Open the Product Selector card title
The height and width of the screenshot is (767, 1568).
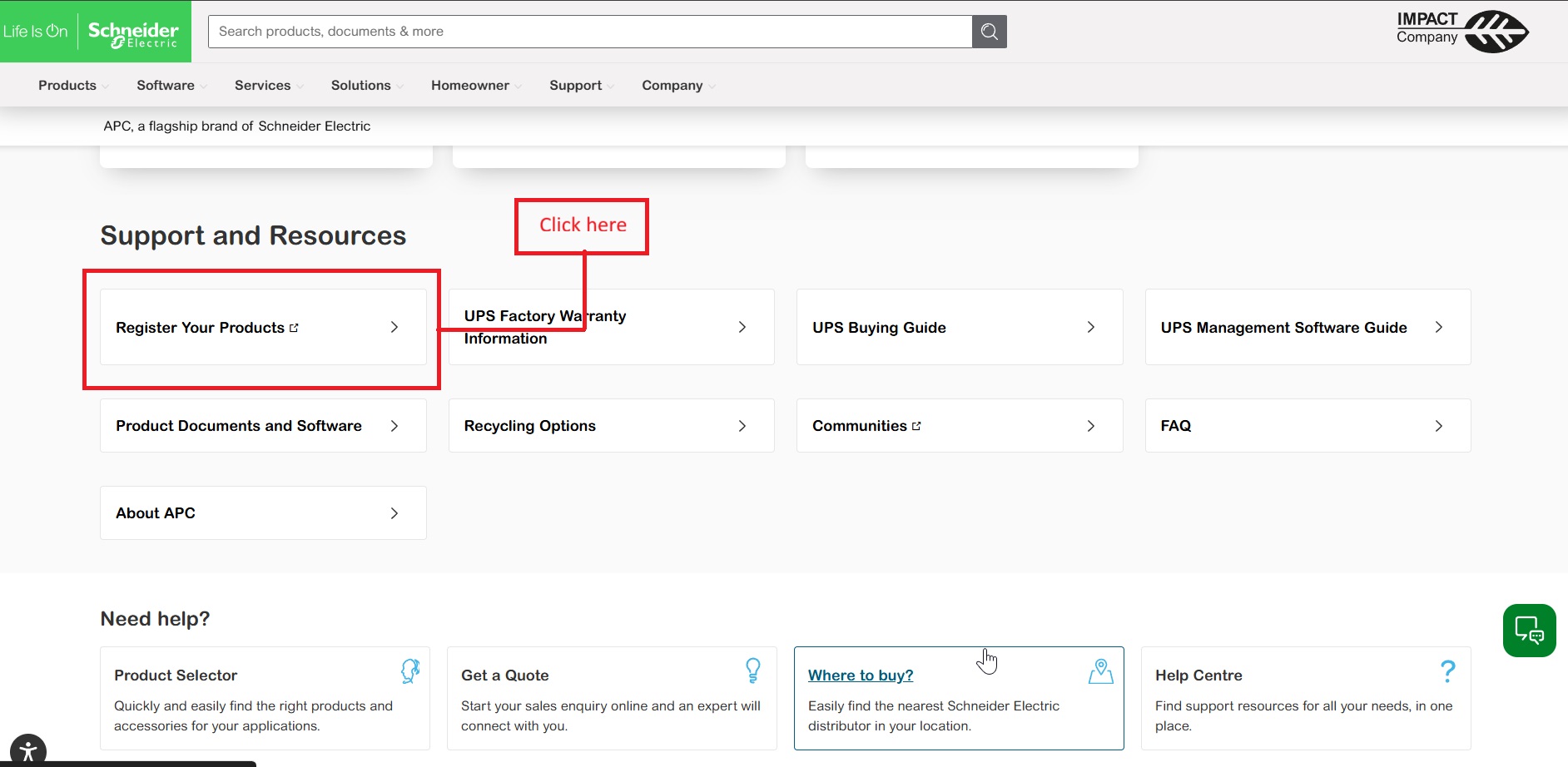[x=176, y=675]
